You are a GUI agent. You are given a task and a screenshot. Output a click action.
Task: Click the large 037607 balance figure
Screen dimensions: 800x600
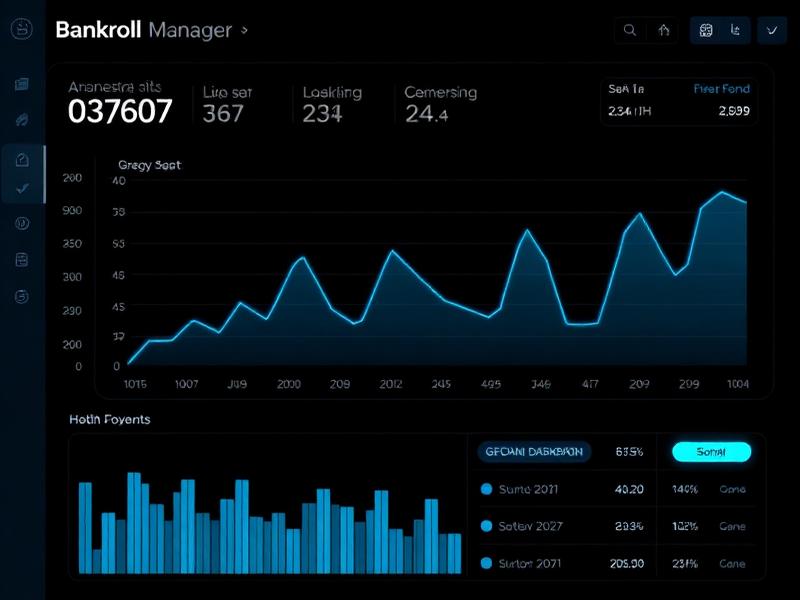[x=120, y=111]
